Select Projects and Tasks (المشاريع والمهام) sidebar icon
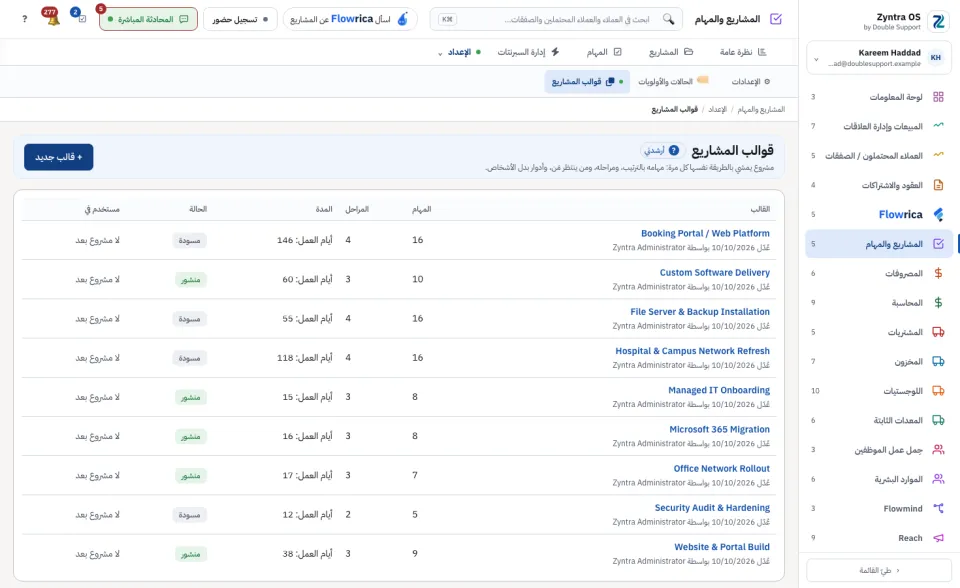The width and height of the screenshot is (960, 588). coord(938,244)
